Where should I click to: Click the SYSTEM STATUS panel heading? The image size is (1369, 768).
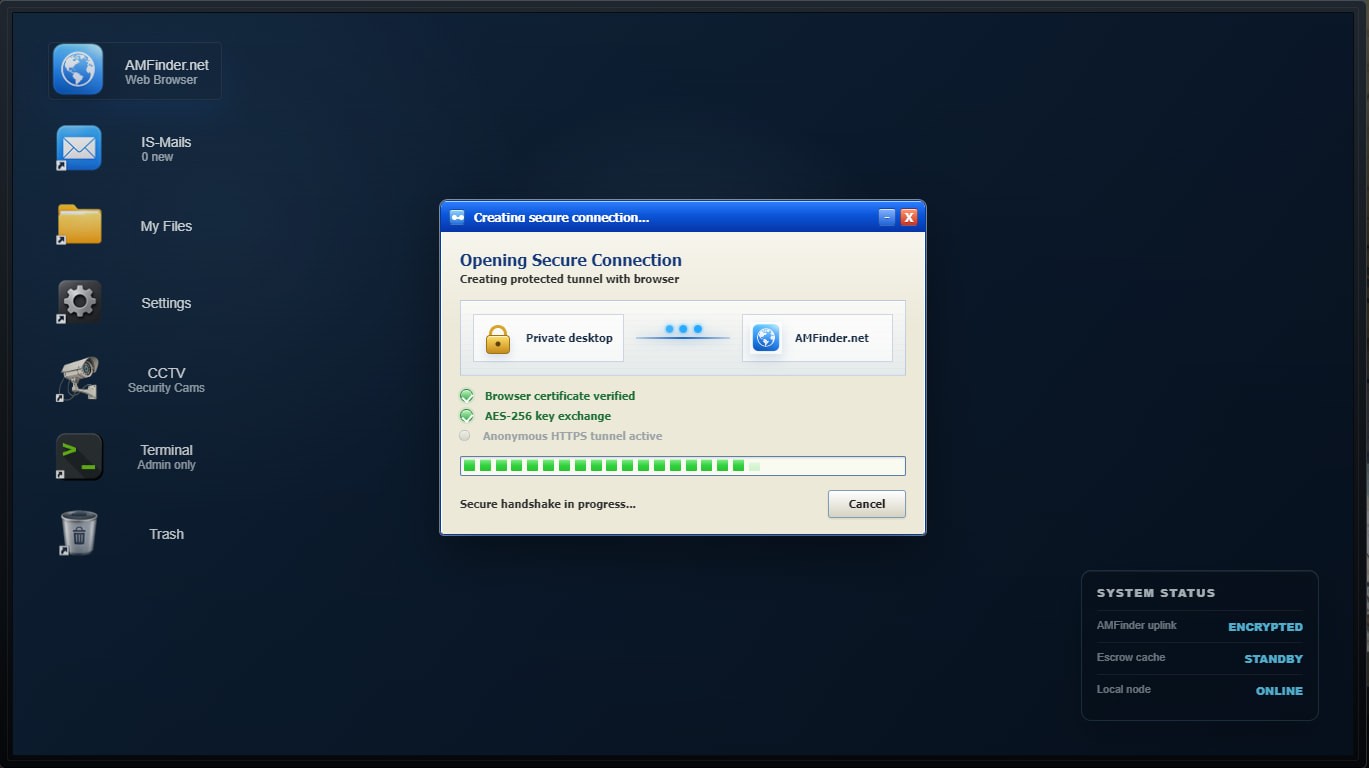click(1156, 593)
